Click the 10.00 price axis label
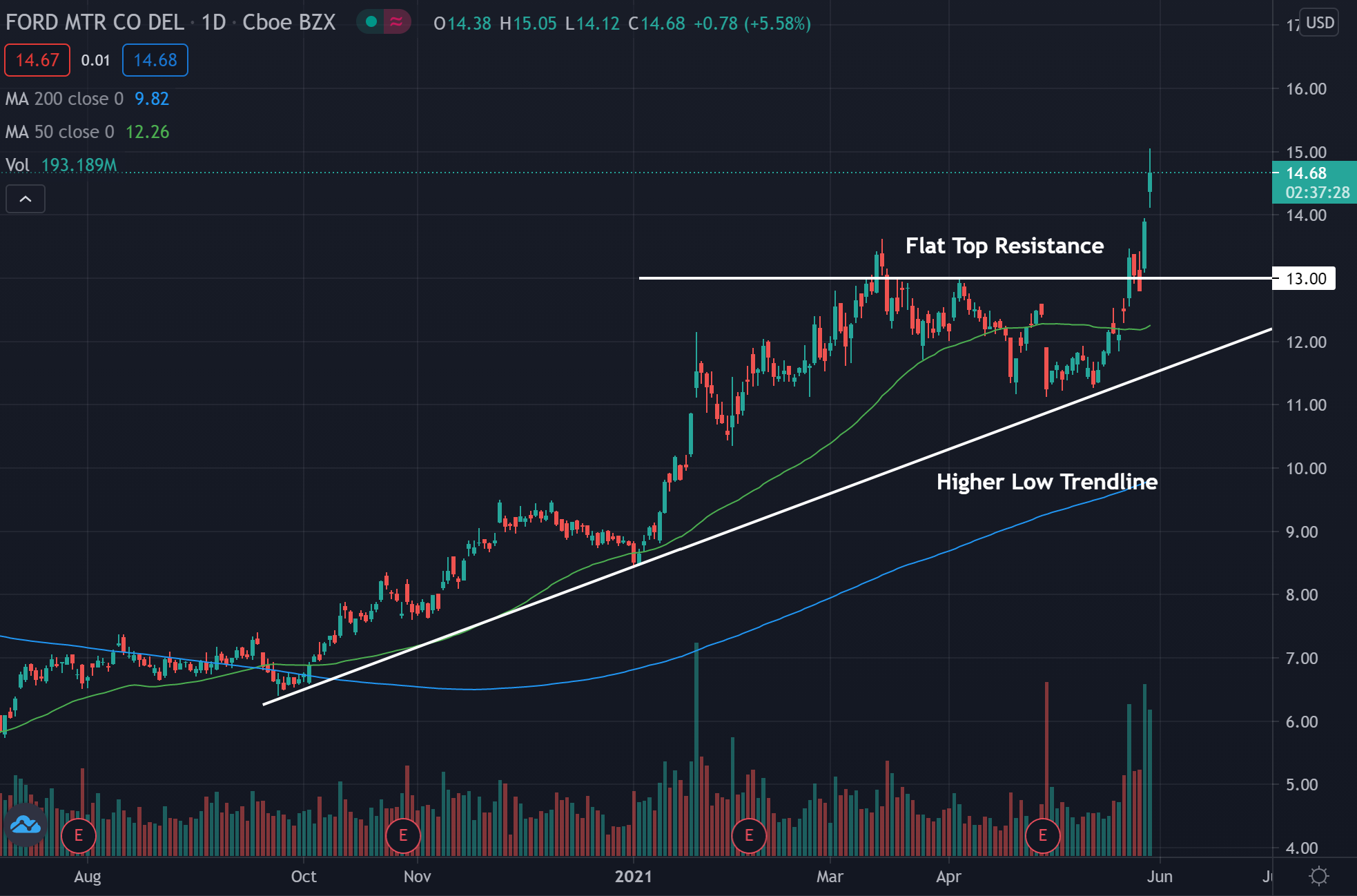 click(x=1306, y=469)
